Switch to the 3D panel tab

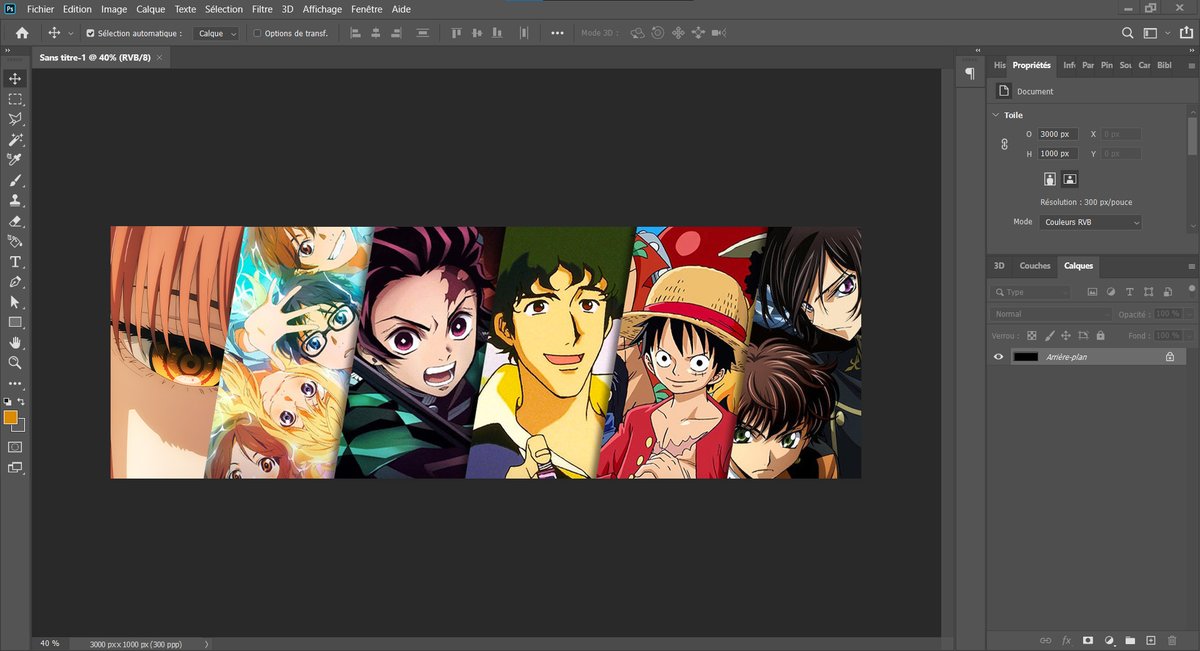coord(999,266)
